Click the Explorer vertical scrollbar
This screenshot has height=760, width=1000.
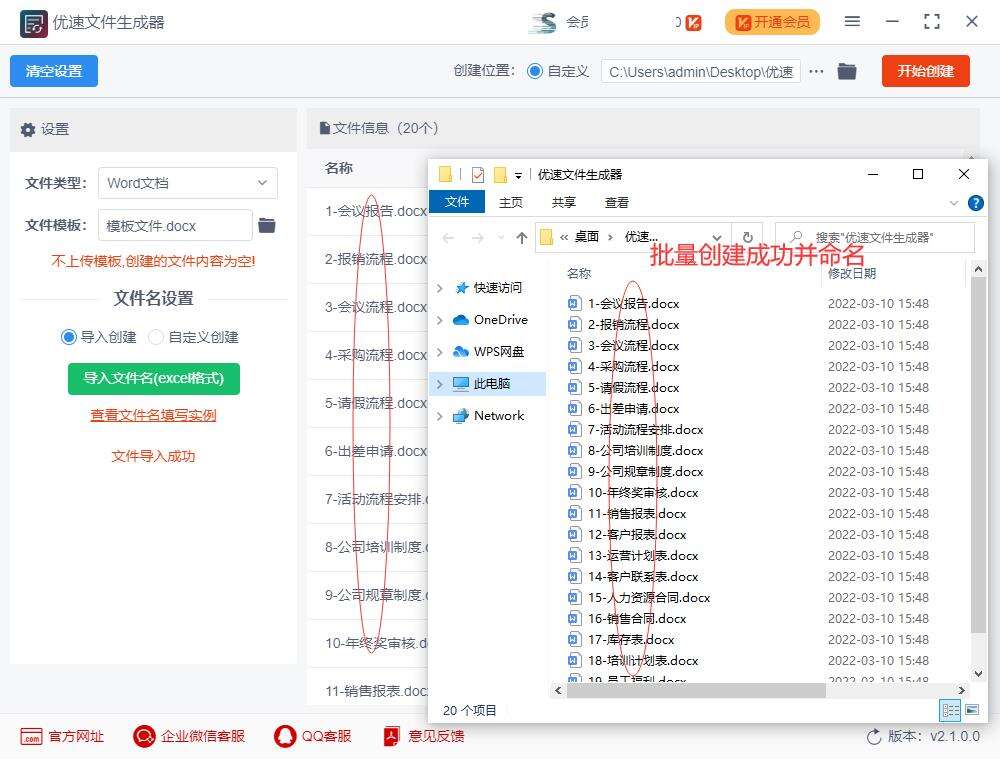pyautogui.click(x=978, y=456)
